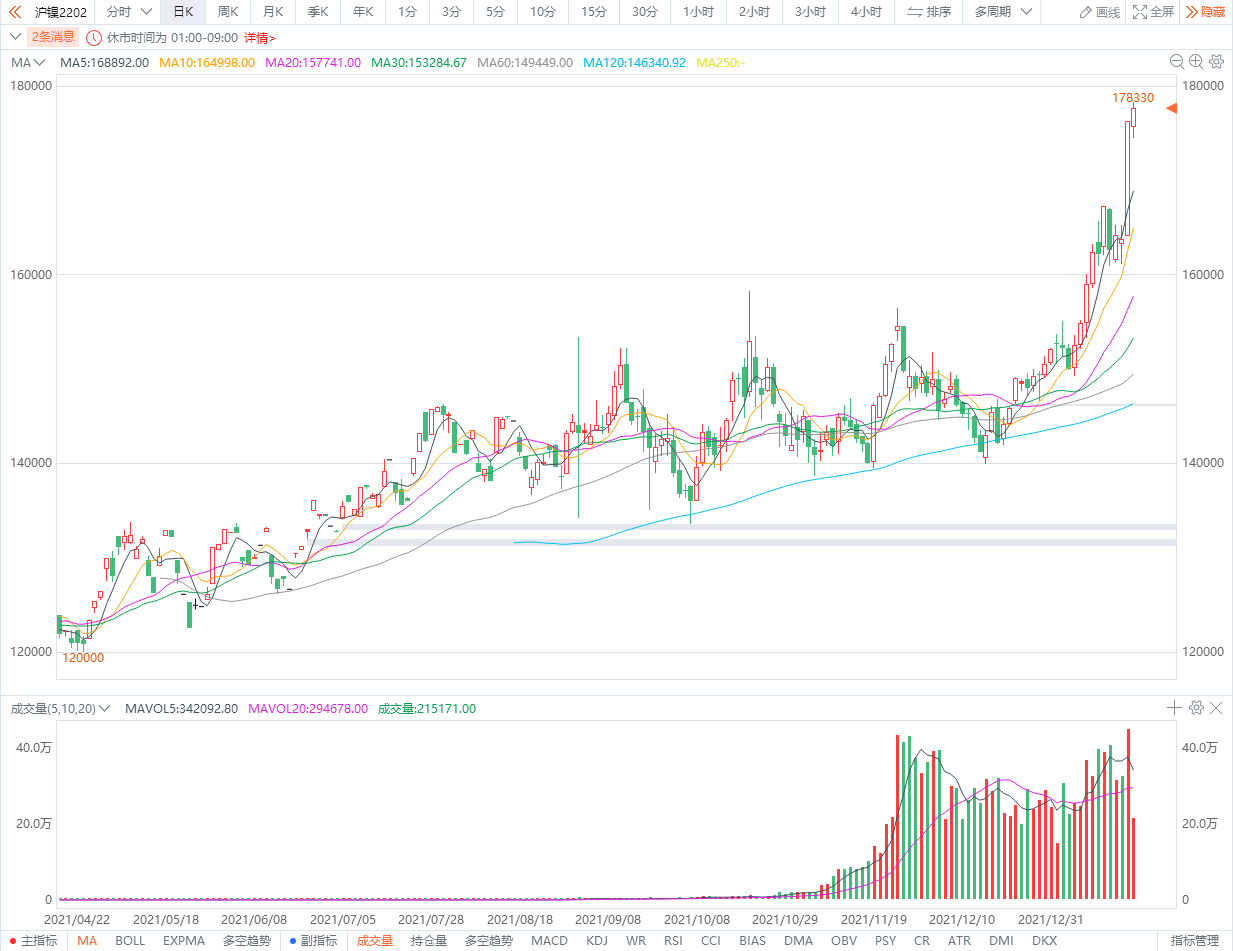The image size is (1233, 951).
Task: Select MACD indicator tab
Action: pos(549,941)
